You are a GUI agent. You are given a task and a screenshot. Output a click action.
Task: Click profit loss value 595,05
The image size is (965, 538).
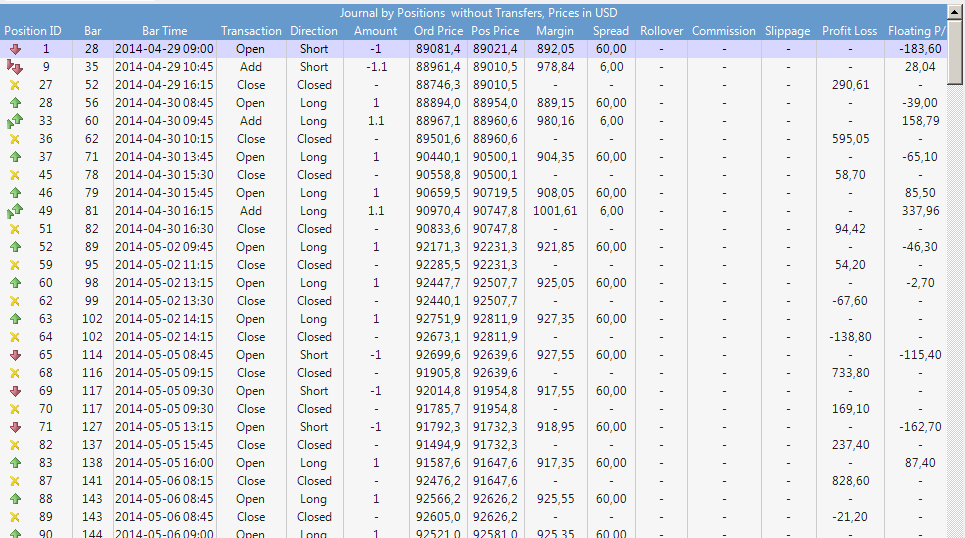pos(851,139)
